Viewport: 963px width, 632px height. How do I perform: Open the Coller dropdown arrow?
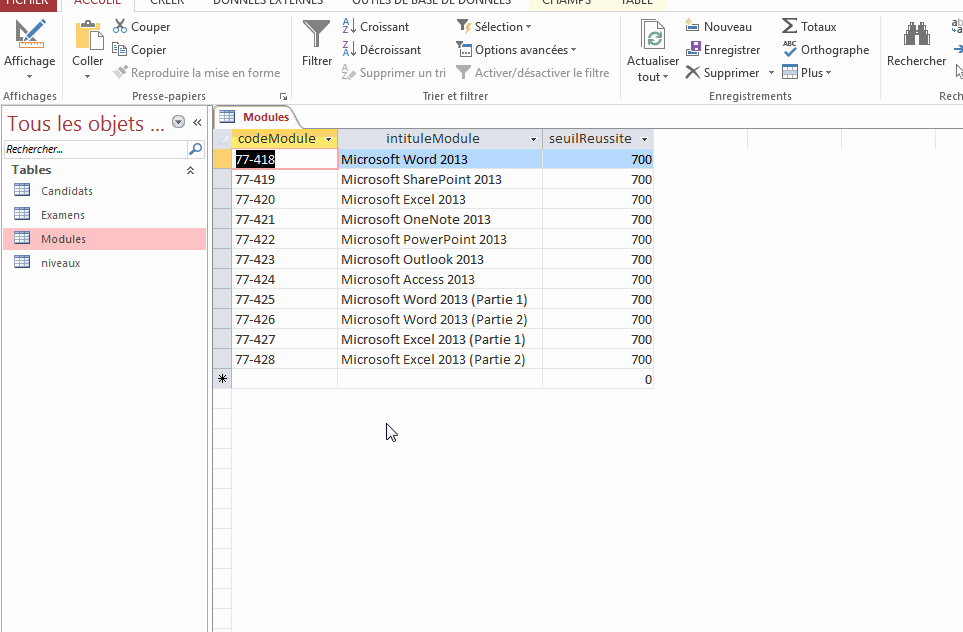pyautogui.click(x=87, y=77)
